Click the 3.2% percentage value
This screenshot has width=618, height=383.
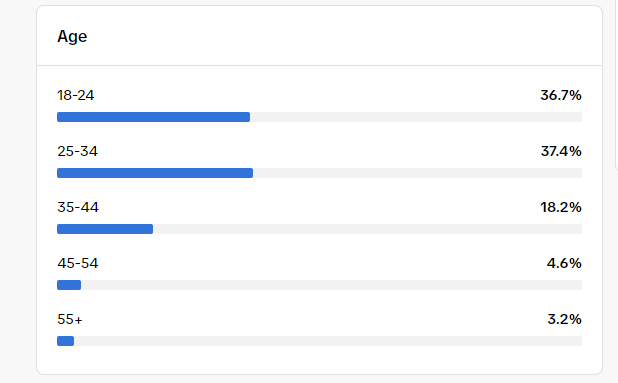point(564,319)
